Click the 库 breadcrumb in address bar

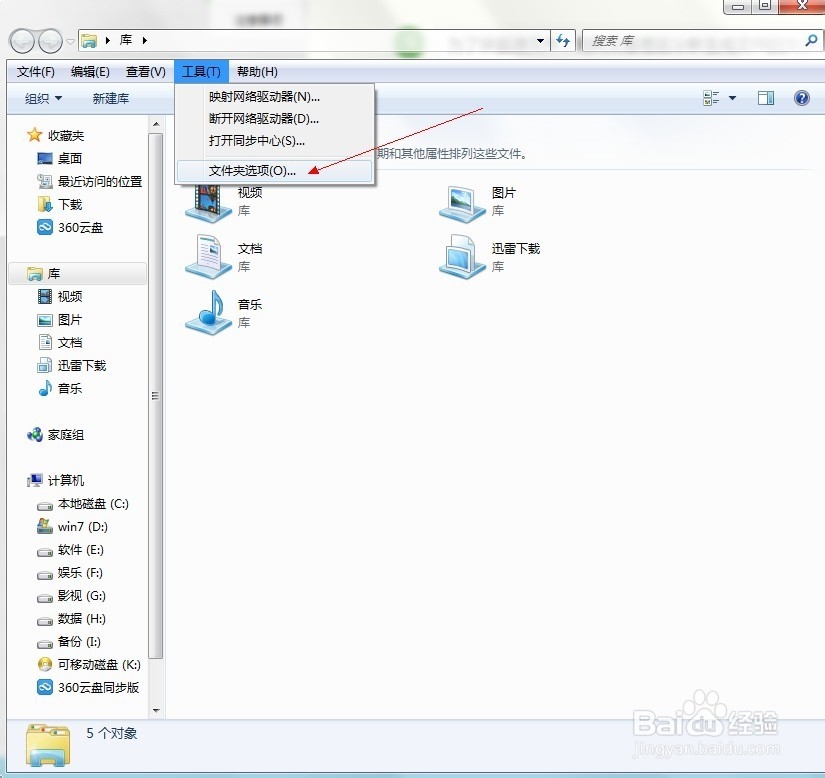126,40
